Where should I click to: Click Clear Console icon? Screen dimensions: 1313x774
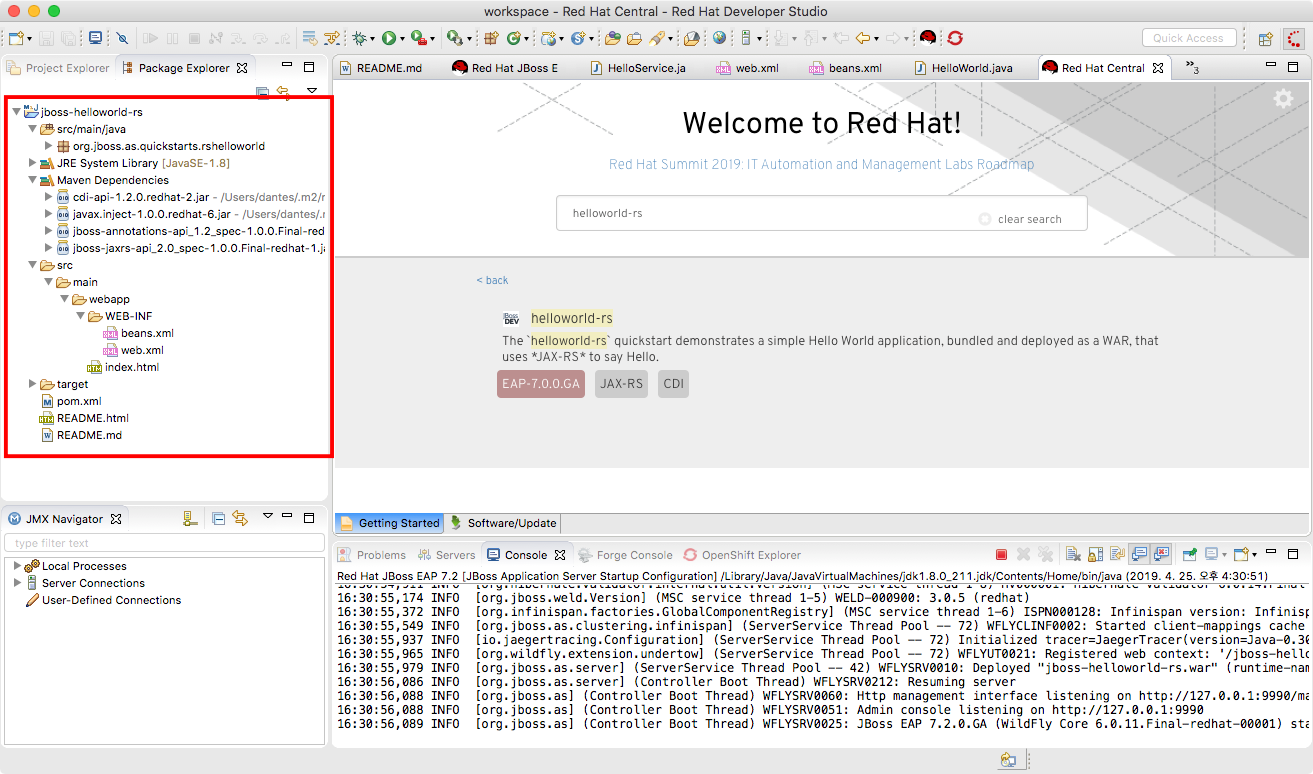[x=1073, y=554]
